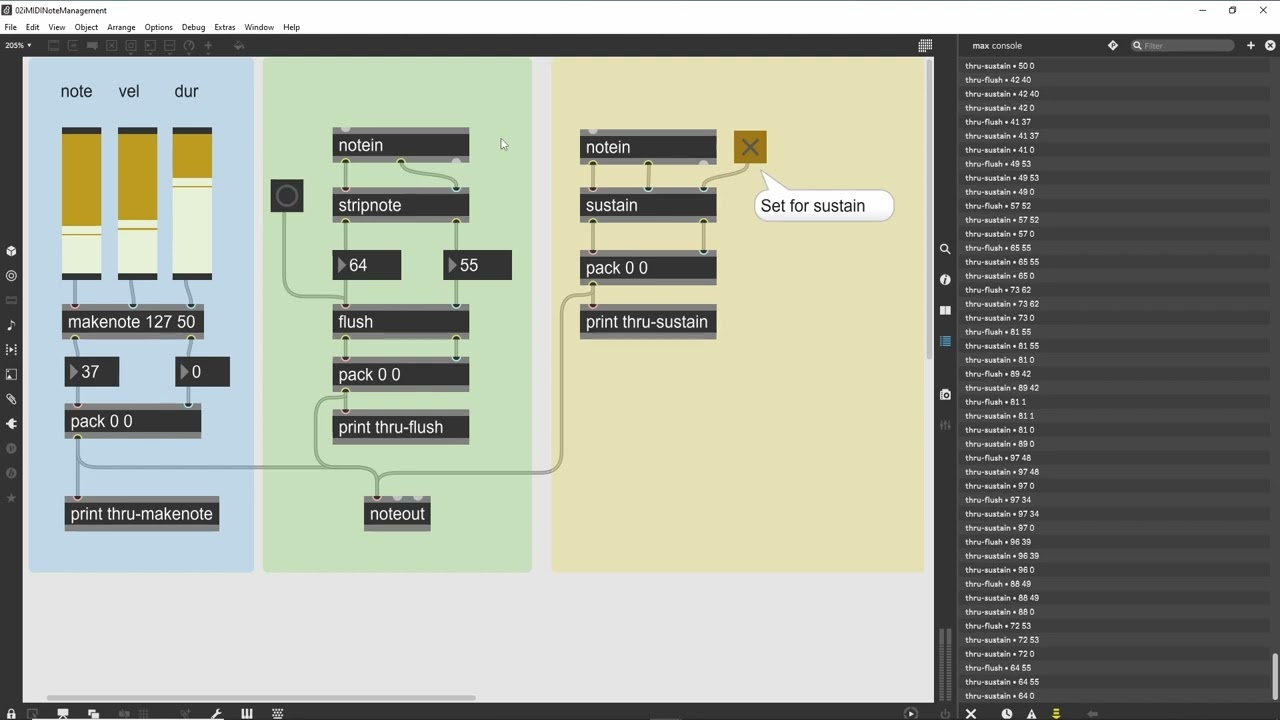Click the diamond icon beside the console filter
Image resolution: width=1280 pixels, height=720 pixels.
tap(1113, 45)
